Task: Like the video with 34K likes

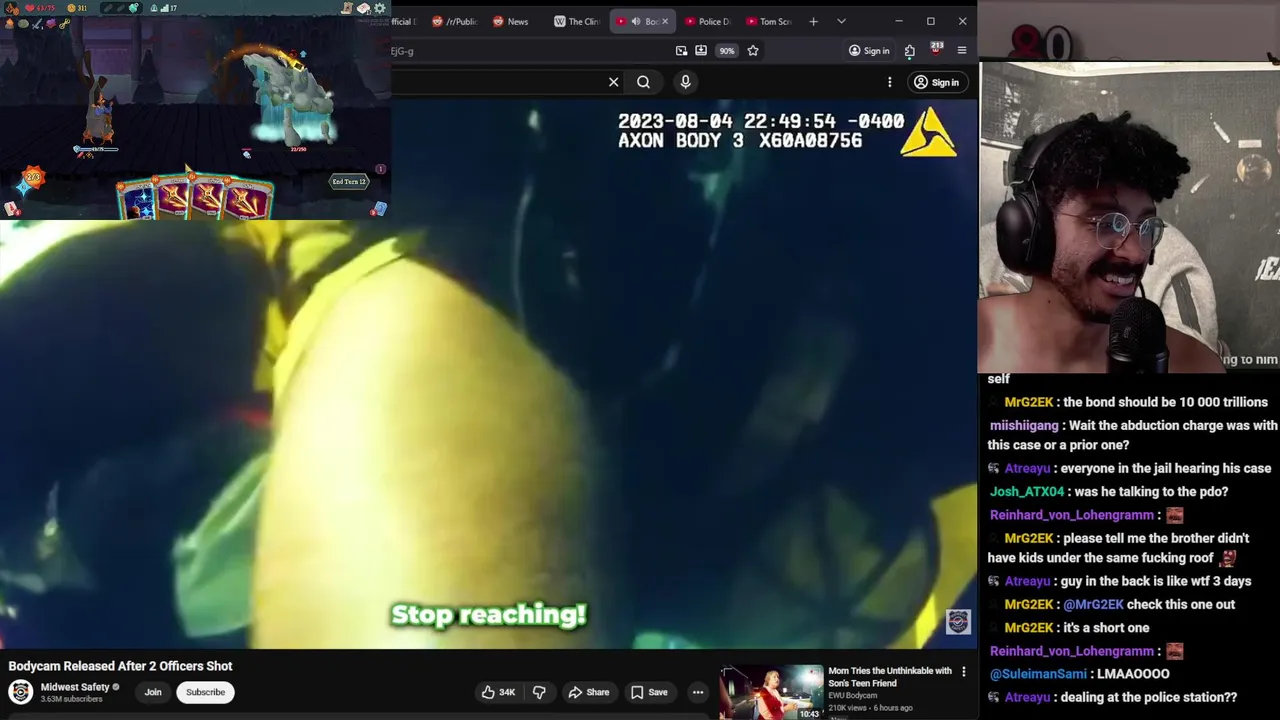Action: [x=499, y=692]
